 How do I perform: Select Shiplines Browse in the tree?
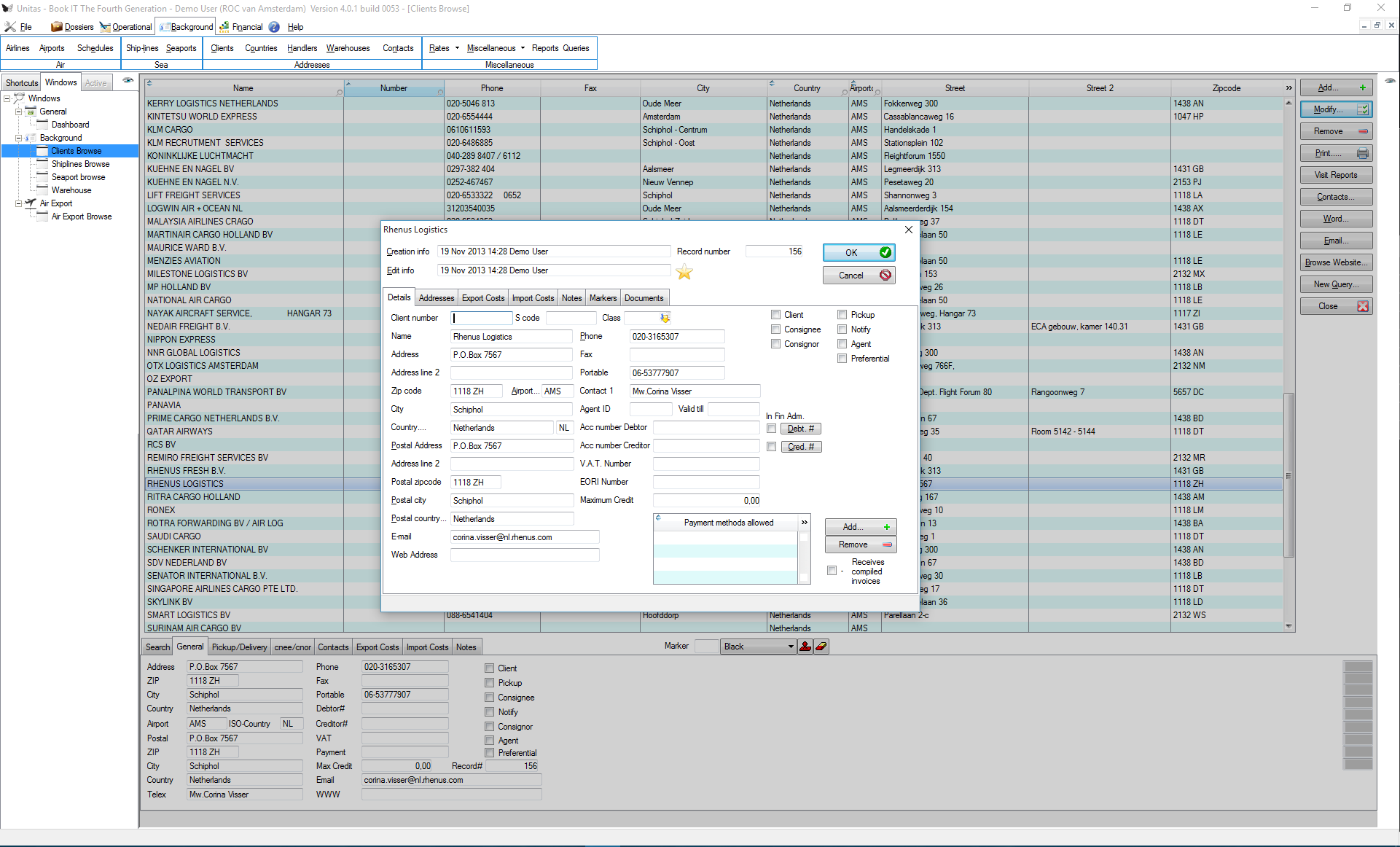click(x=80, y=164)
